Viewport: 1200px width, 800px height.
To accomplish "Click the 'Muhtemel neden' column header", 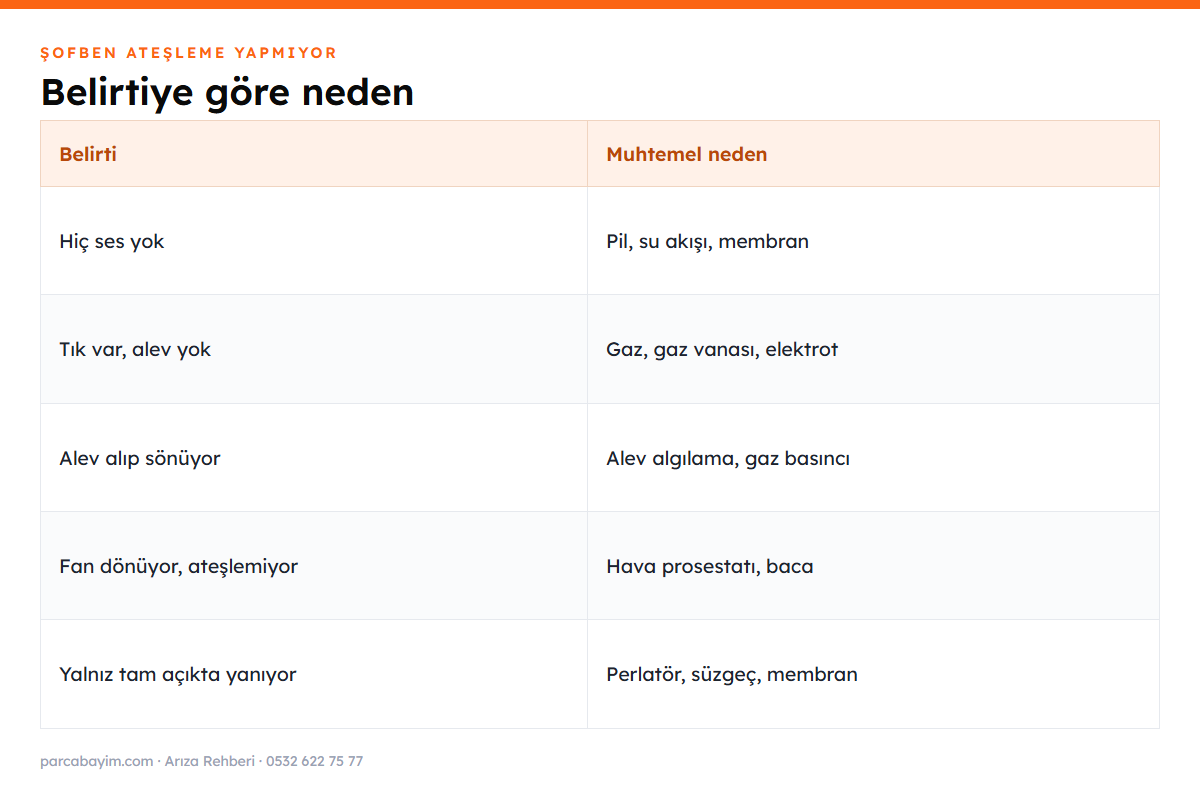I will [x=873, y=154].
